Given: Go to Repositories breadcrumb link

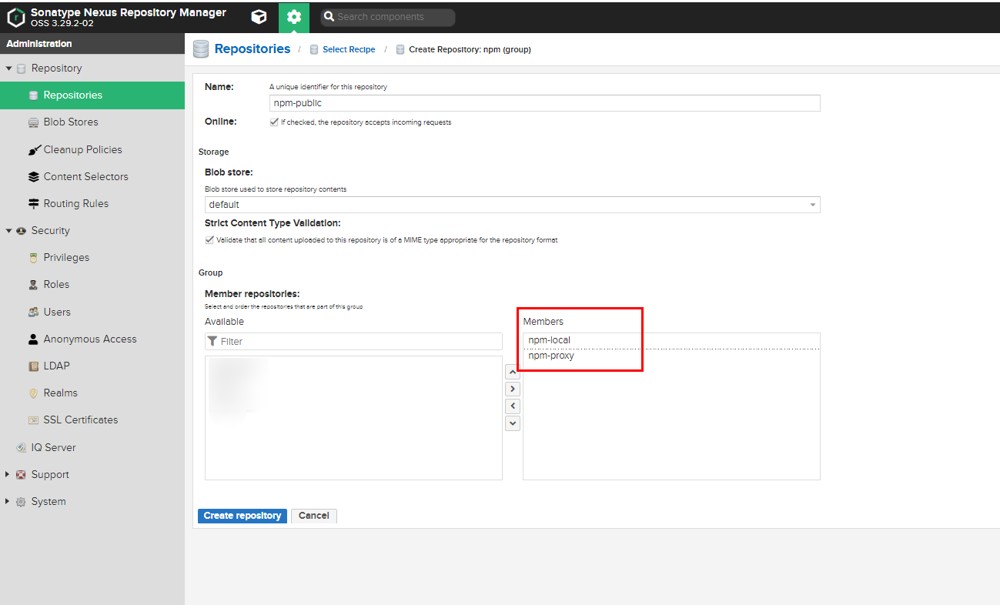Looking at the screenshot, I should [x=252, y=49].
